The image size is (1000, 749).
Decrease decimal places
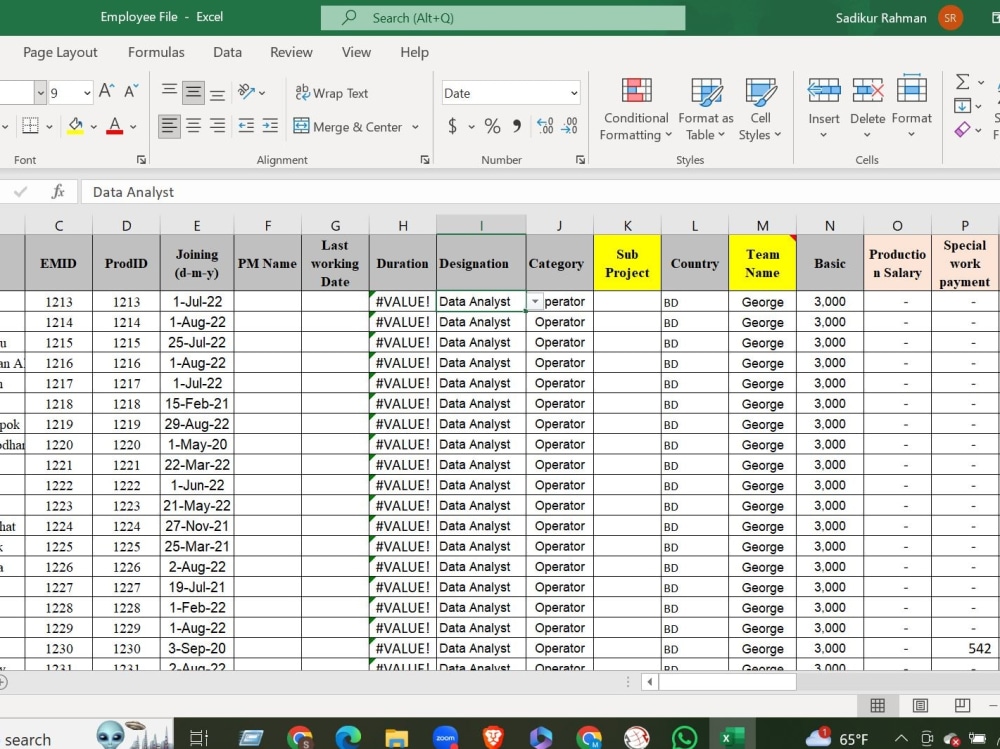tap(570, 126)
